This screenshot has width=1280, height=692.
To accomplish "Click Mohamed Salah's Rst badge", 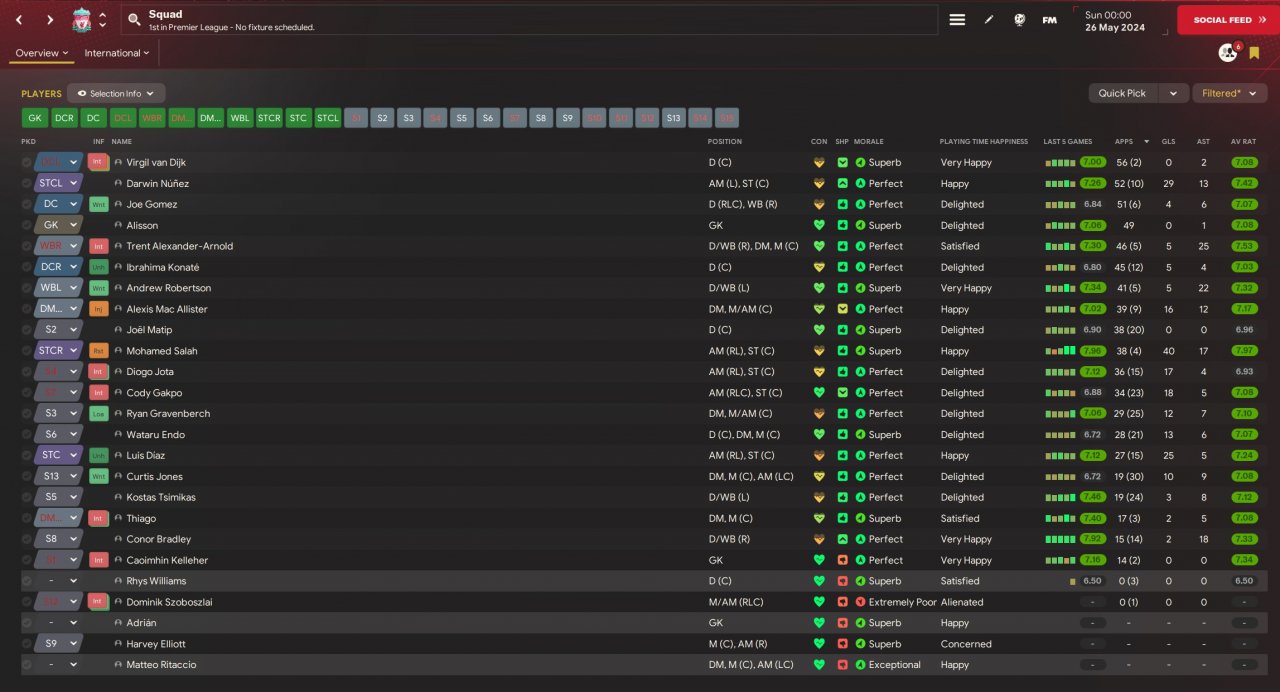I will (98, 351).
